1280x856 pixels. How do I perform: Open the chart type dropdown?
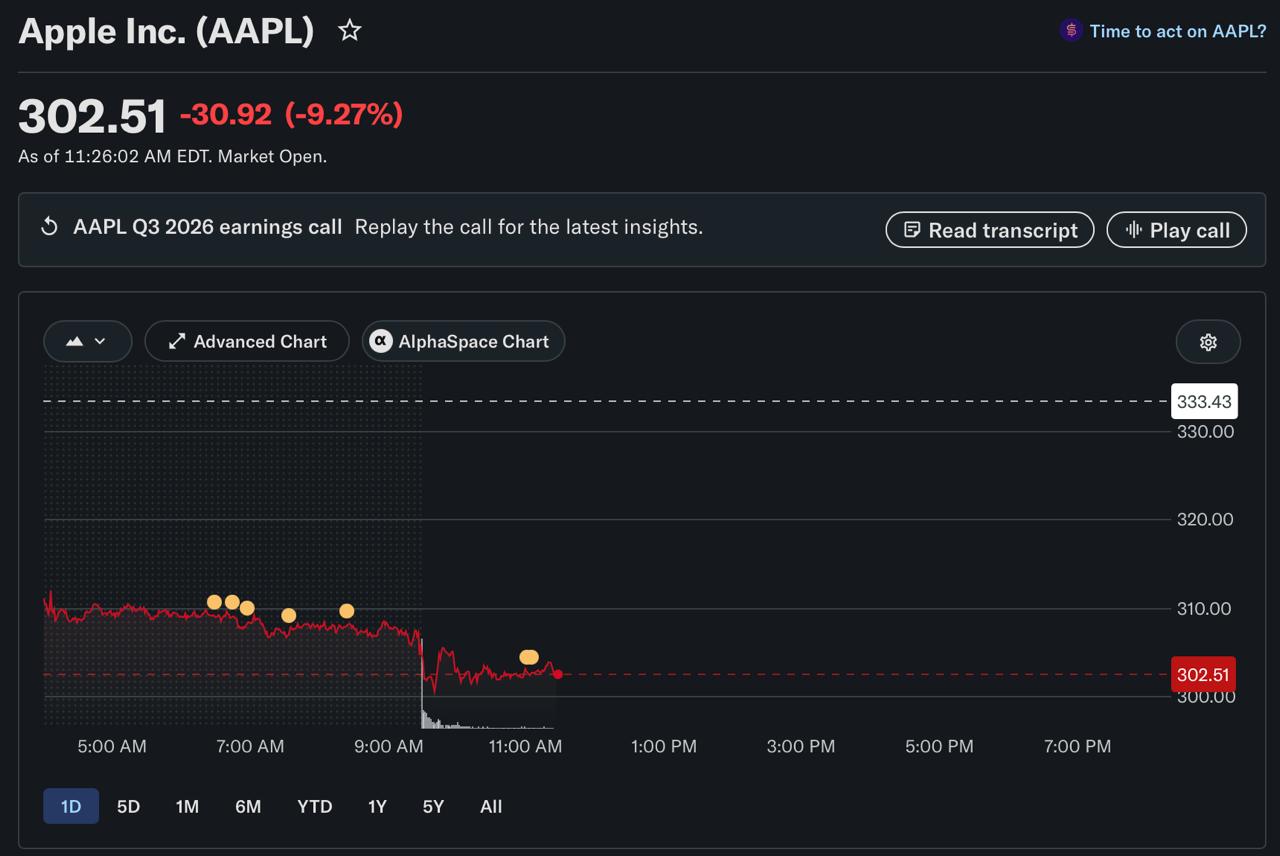[88, 341]
